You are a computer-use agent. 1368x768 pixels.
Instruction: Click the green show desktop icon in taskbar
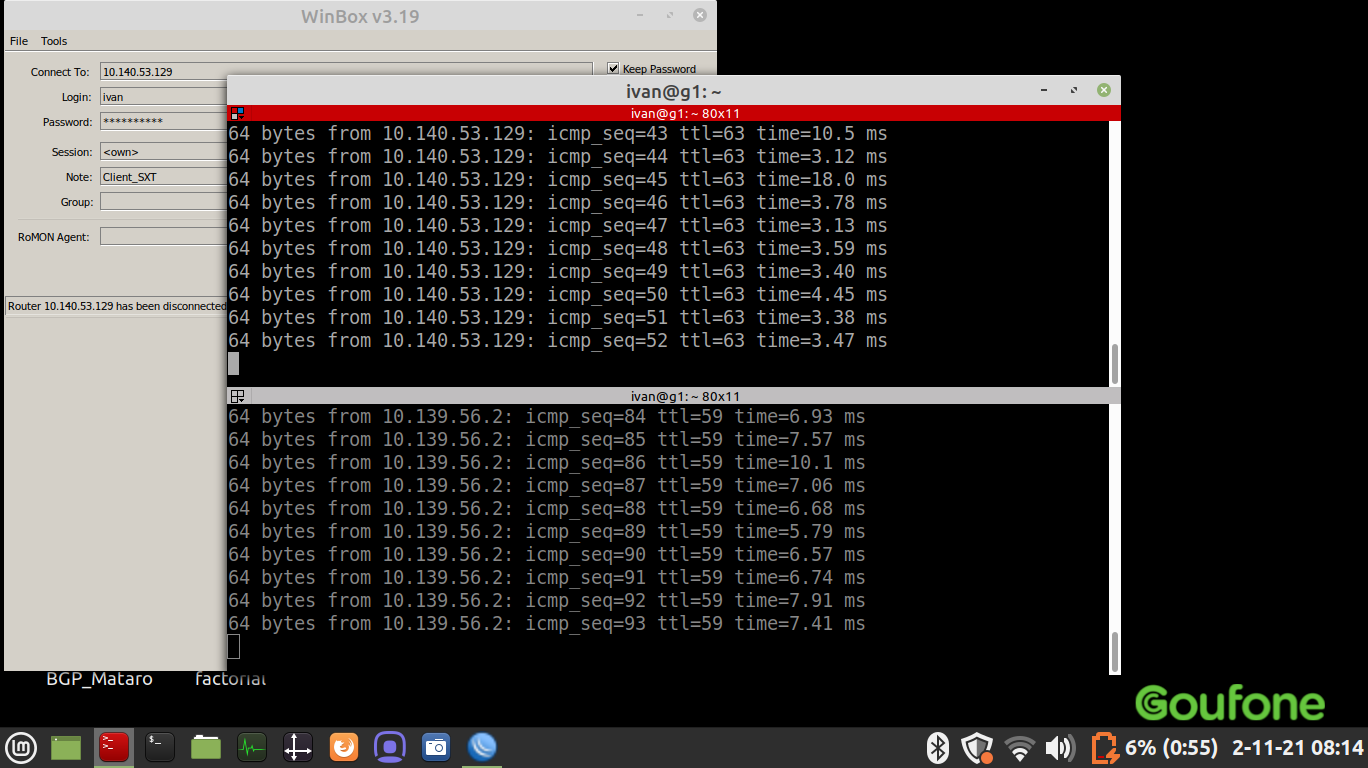pyautogui.click(x=66, y=747)
